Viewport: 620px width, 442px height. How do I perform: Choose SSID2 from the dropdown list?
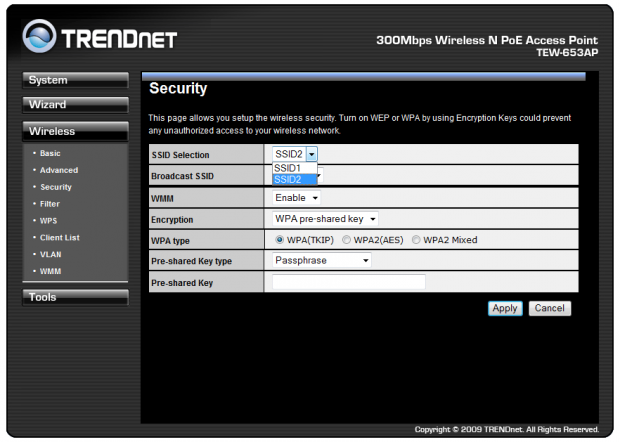tap(295, 179)
